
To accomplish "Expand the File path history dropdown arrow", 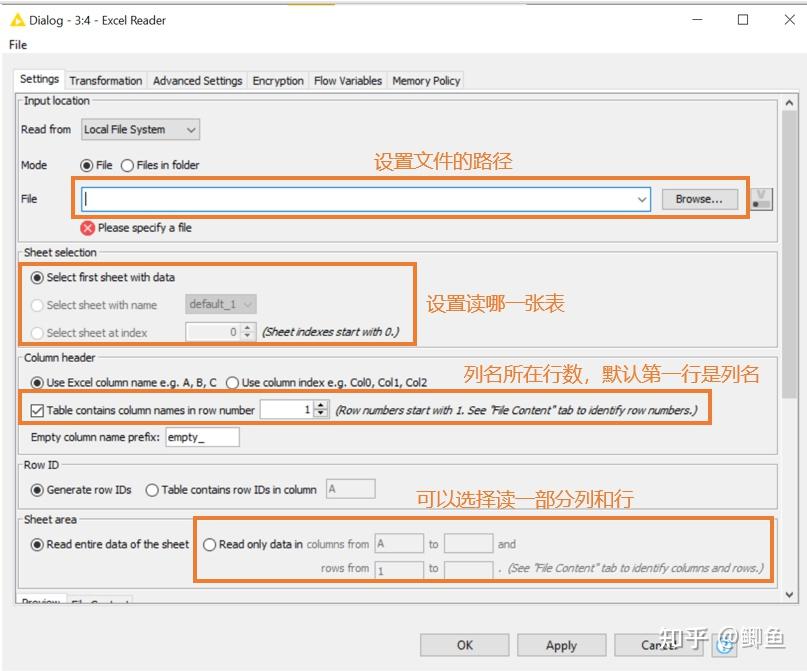I will 642,199.
